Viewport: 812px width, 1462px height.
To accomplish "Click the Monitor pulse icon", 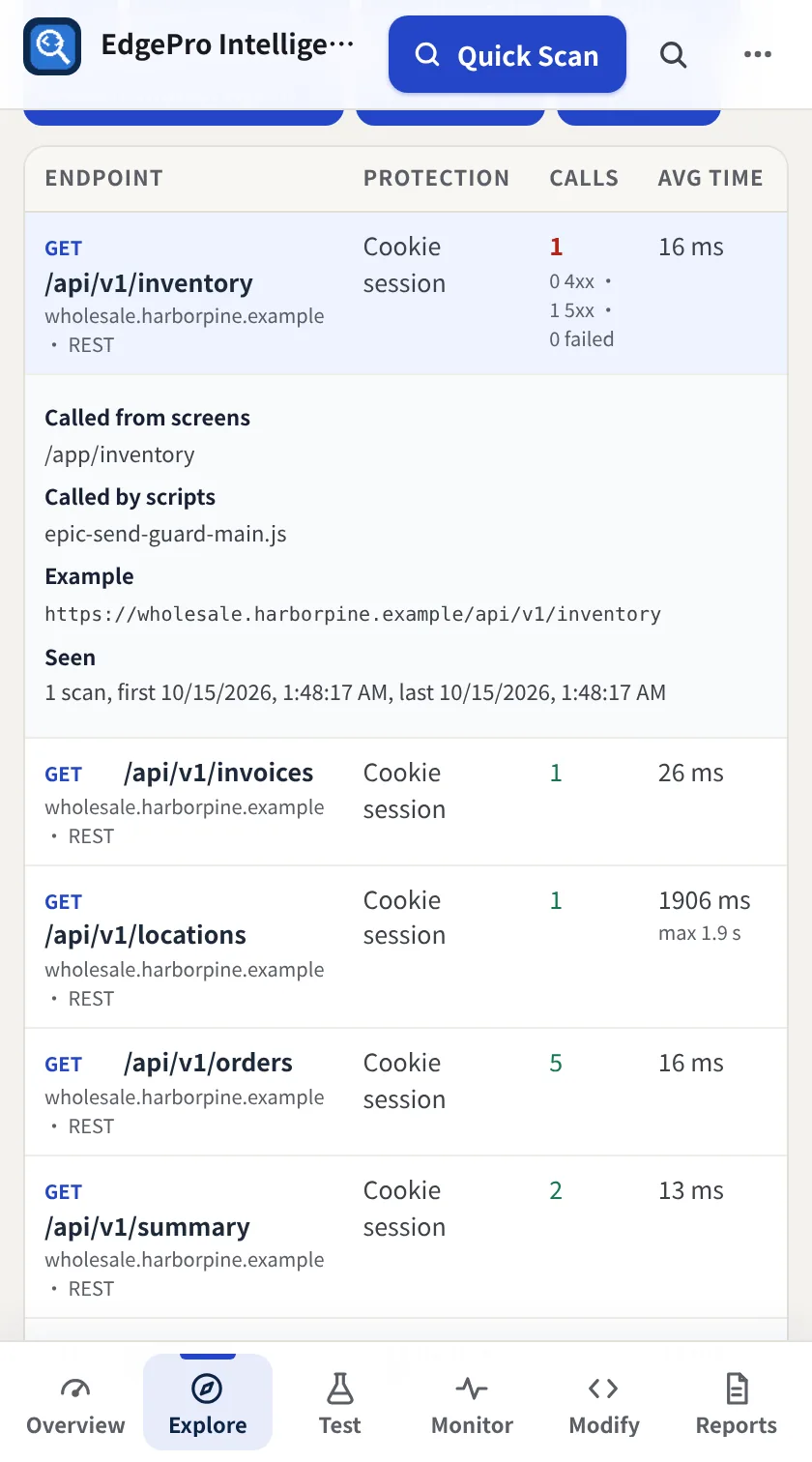I will [x=472, y=1389].
